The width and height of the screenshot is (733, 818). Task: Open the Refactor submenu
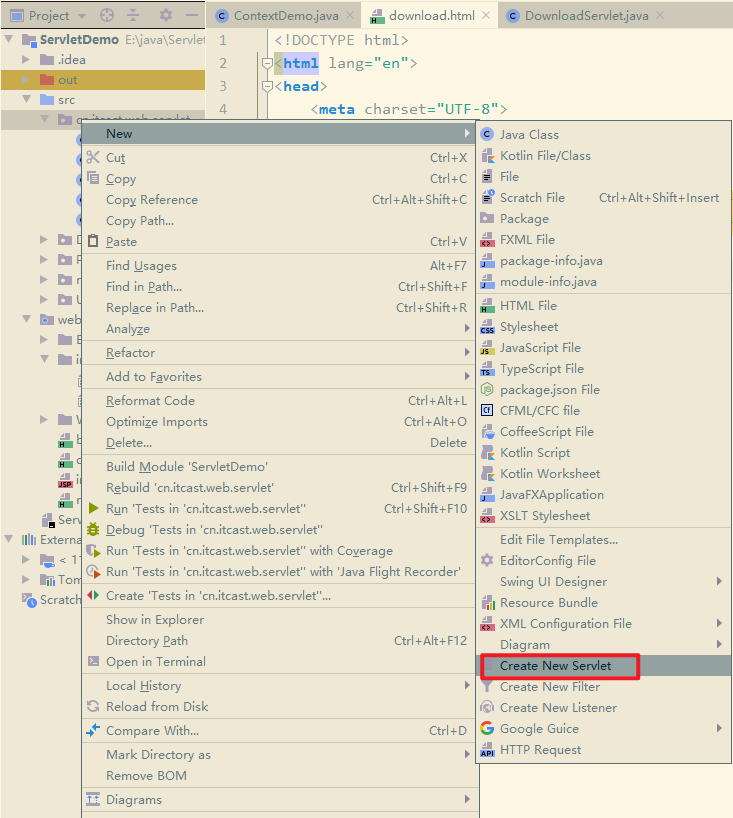click(280, 353)
